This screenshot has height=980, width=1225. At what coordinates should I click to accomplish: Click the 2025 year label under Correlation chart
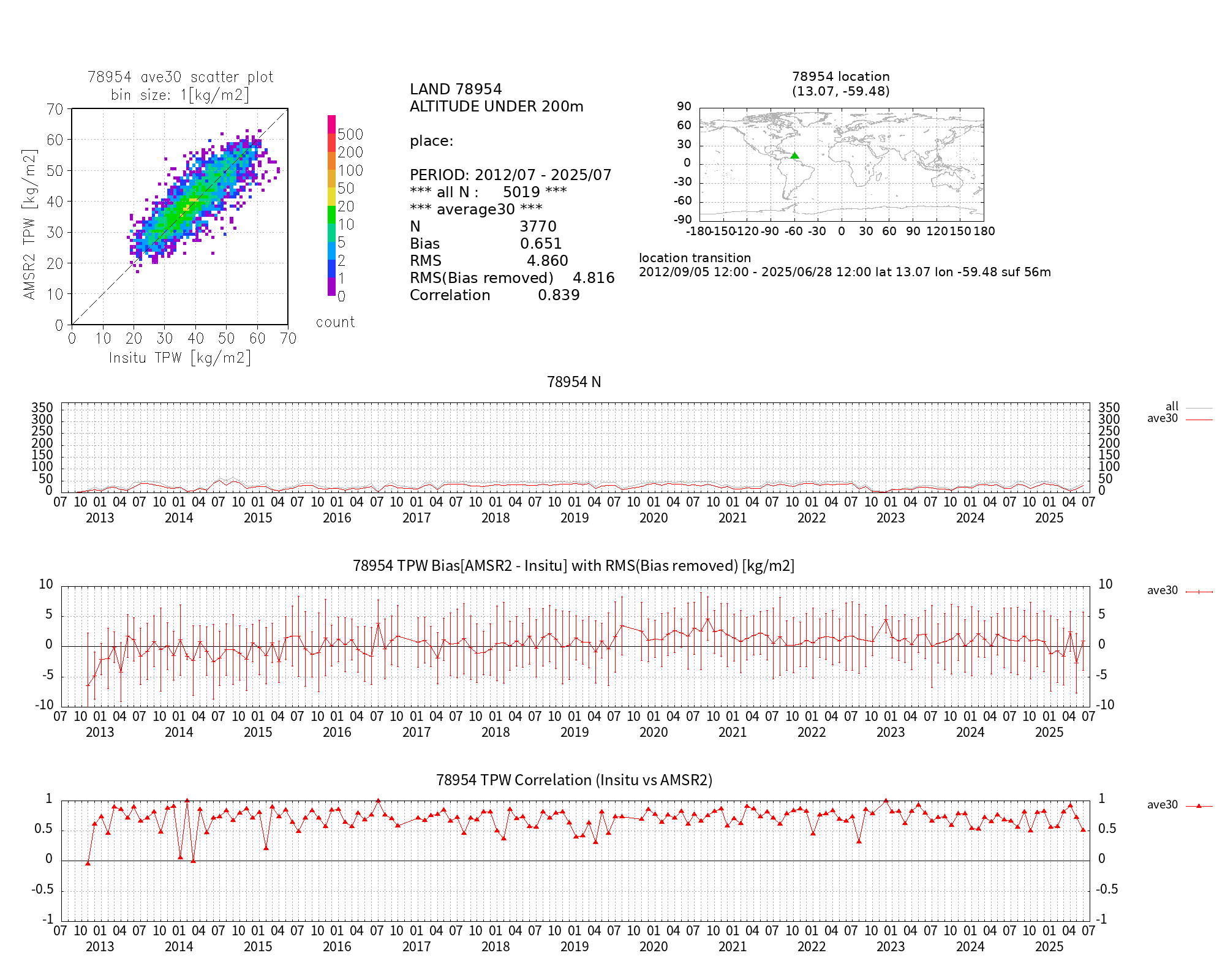coord(1049,947)
